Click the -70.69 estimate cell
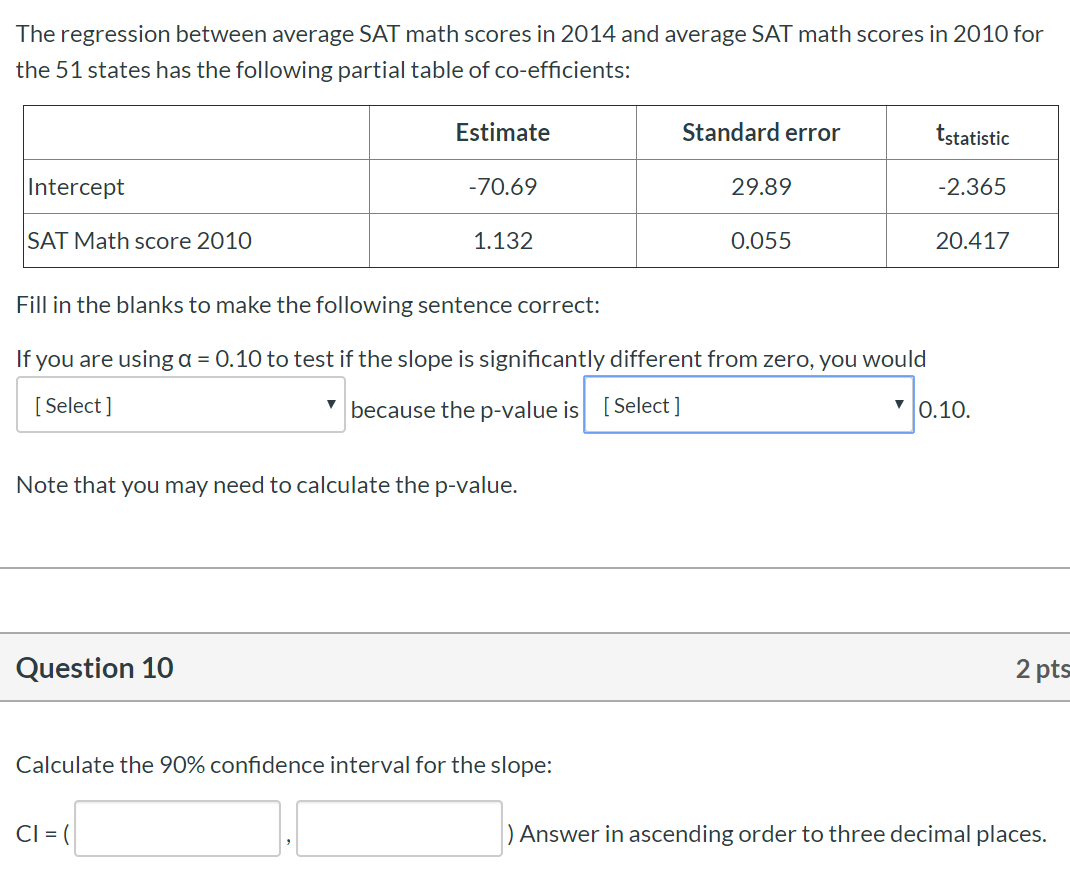 click(502, 186)
